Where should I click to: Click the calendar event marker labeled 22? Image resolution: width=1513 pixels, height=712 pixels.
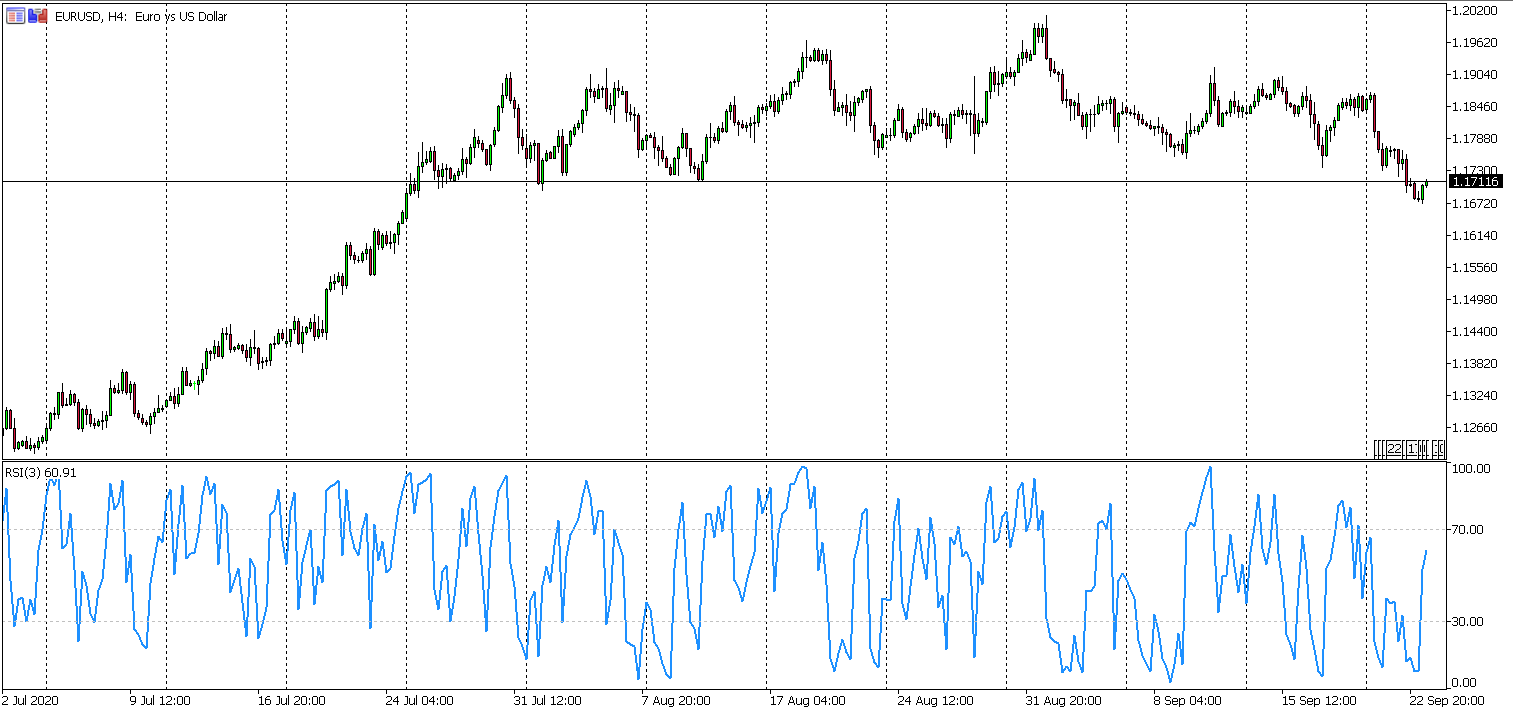(x=1394, y=449)
